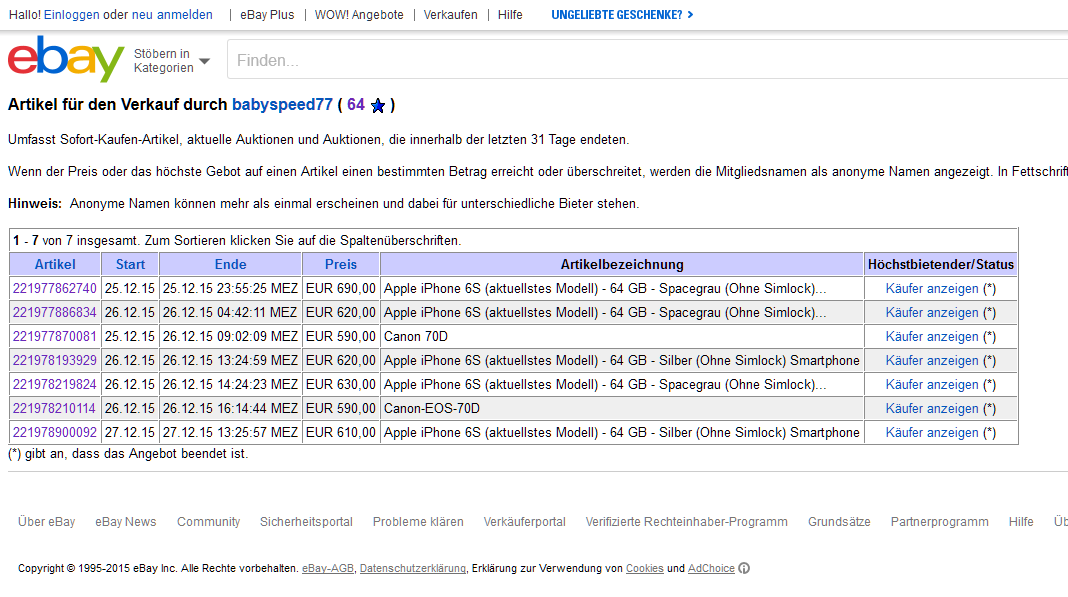Click the price EUR 690,00

341,288
